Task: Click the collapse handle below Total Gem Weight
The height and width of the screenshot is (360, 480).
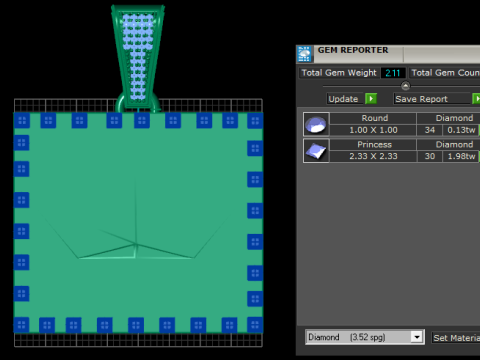Action: pos(405,86)
